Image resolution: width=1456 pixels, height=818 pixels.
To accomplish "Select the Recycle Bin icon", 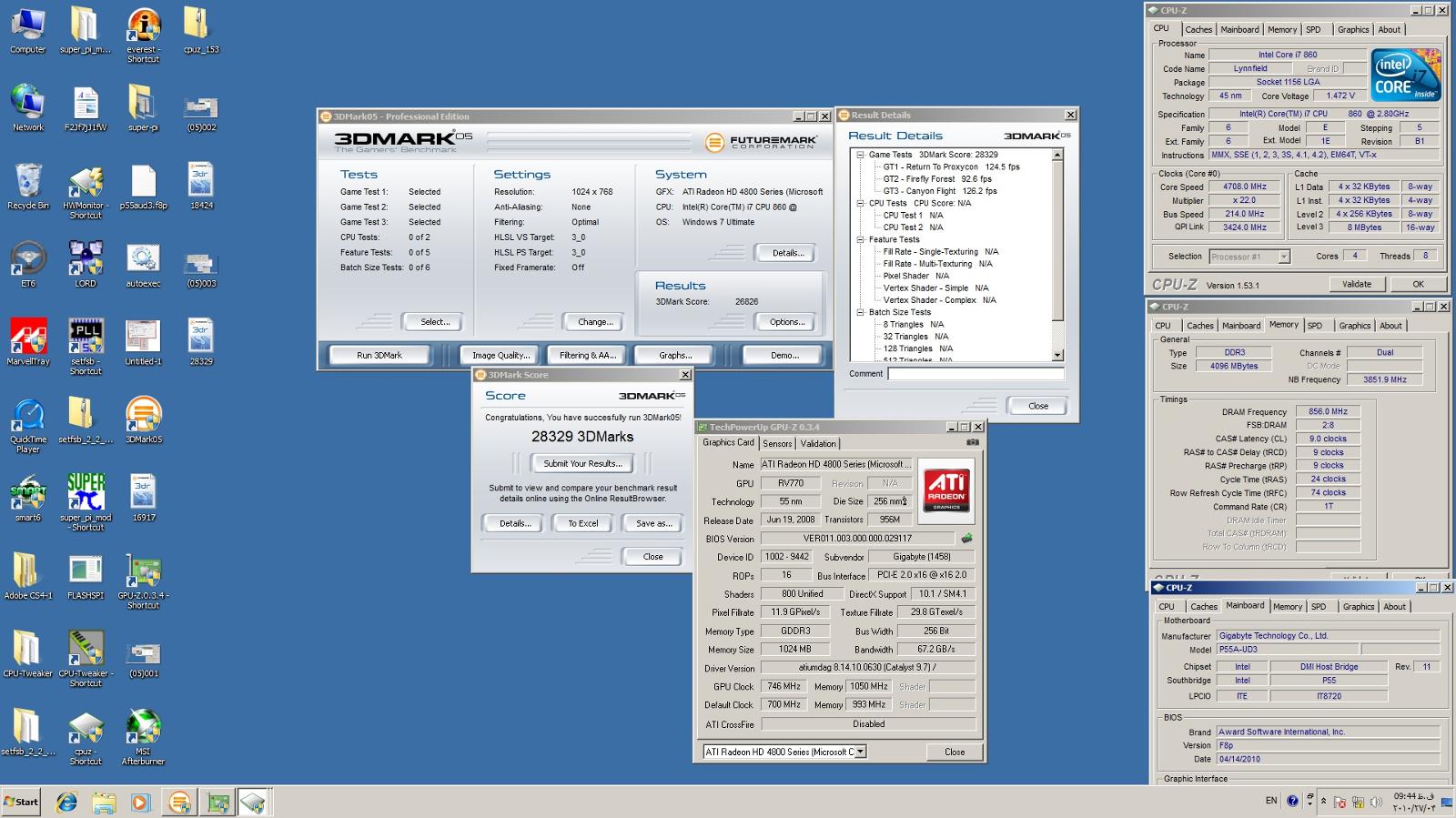I will click(x=28, y=187).
